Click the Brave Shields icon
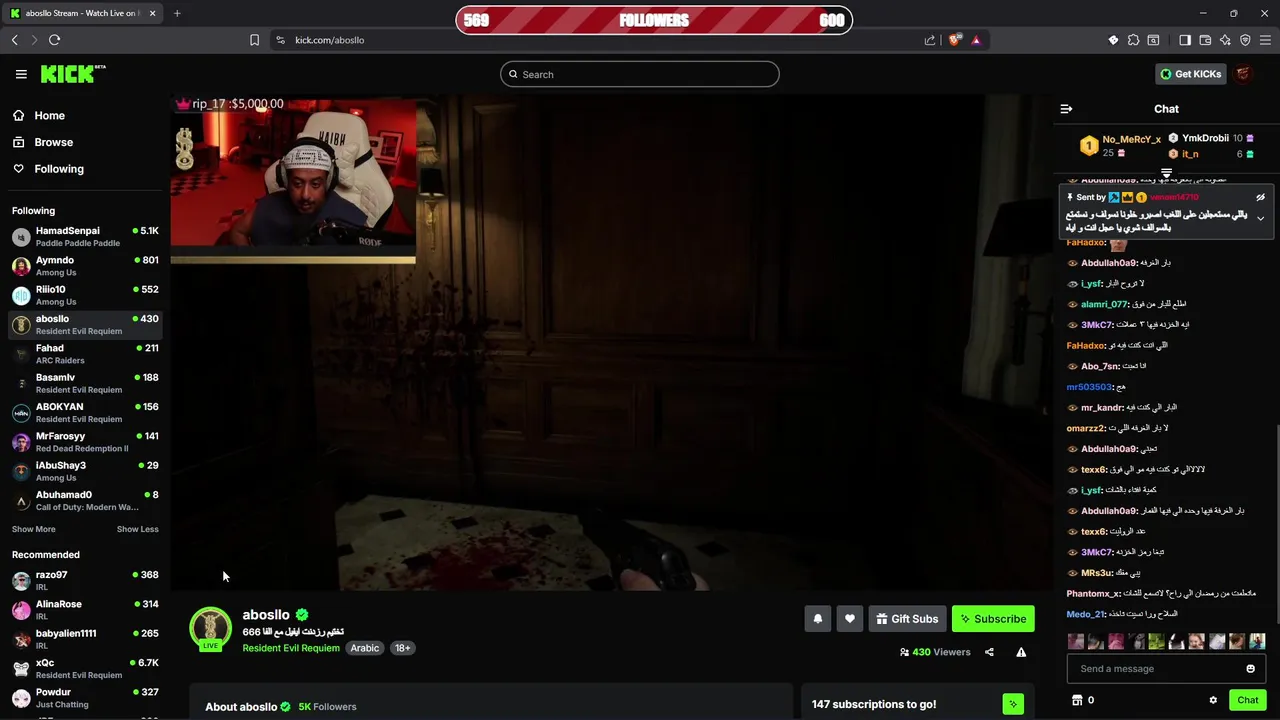1280x720 pixels. (955, 40)
